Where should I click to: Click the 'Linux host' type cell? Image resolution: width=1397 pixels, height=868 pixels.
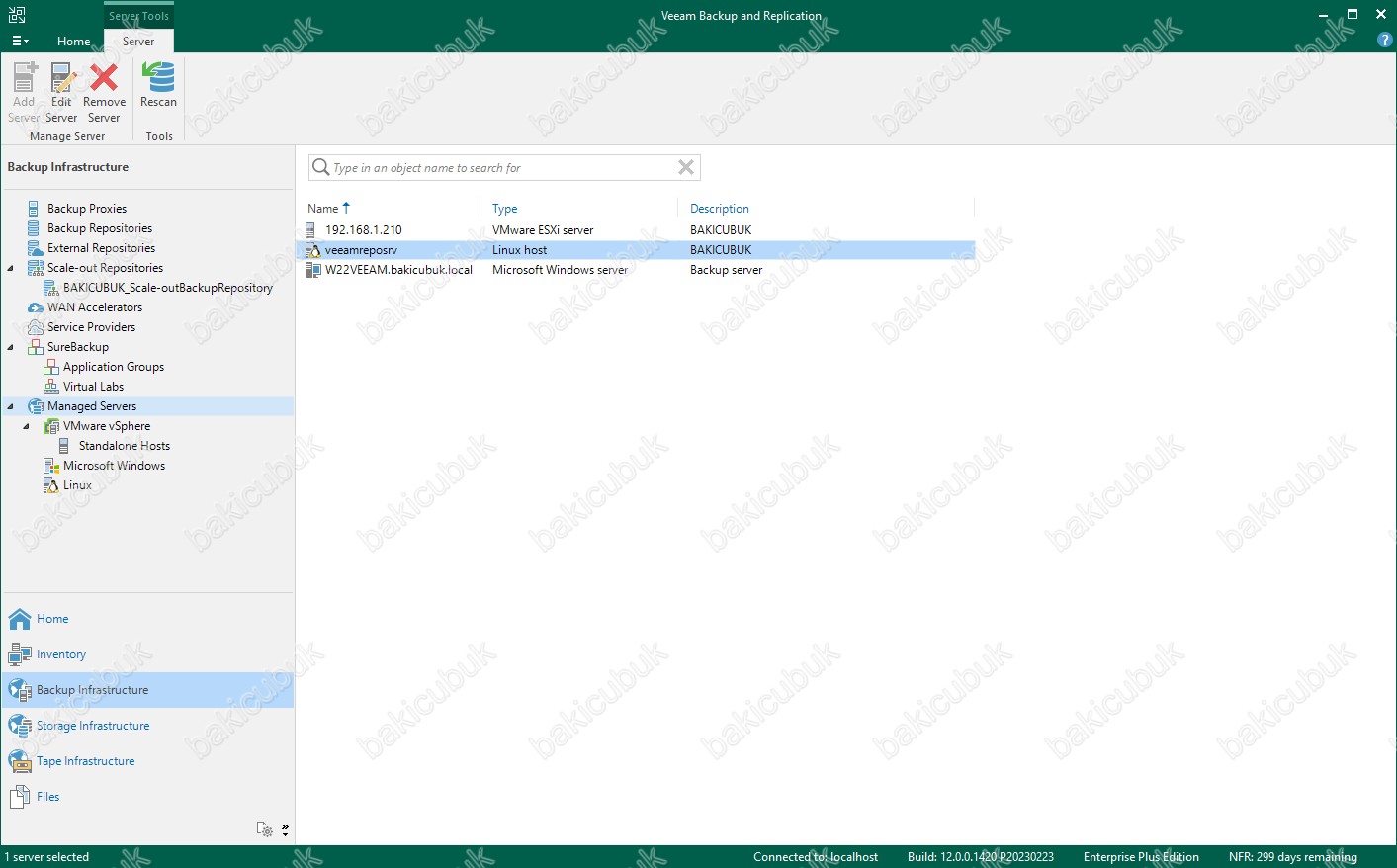click(x=519, y=250)
